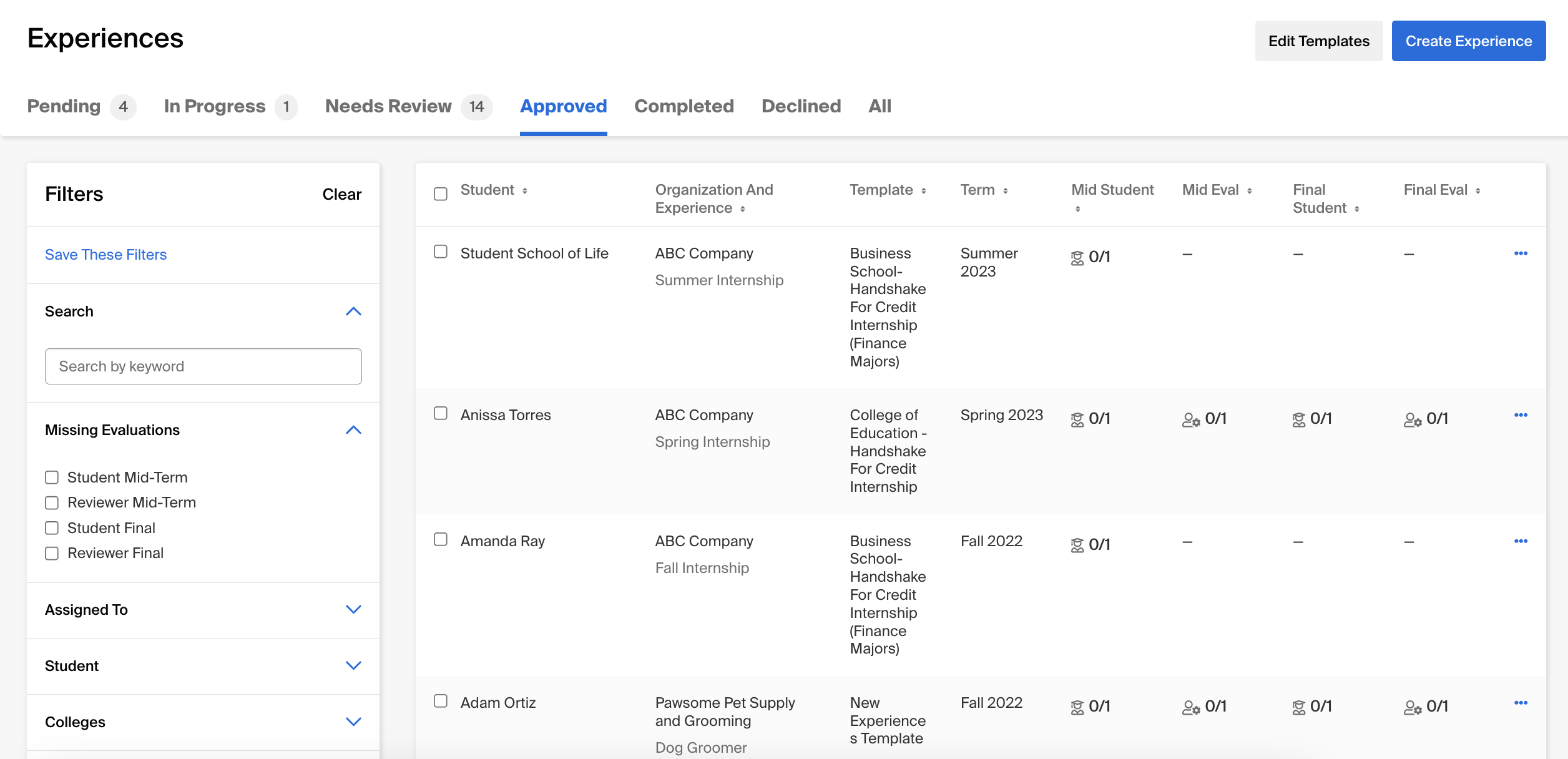Screen dimensions: 1568x759
Task: Click the Amanda Ray student name
Action: tap(502, 541)
